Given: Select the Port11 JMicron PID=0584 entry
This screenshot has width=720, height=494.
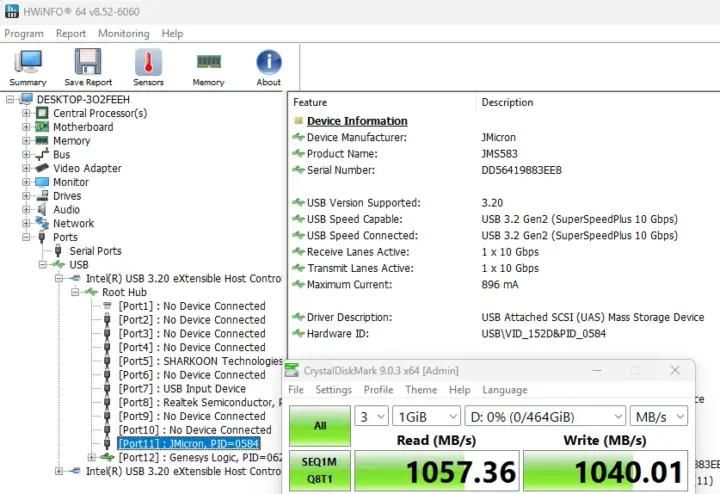Looking at the screenshot, I should pos(189,443).
